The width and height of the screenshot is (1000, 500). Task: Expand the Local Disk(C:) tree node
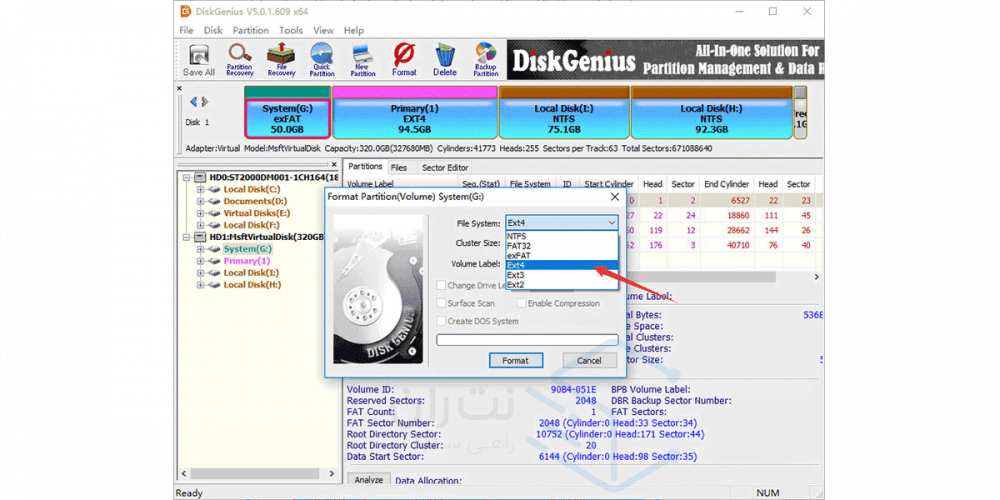(200, 189)
